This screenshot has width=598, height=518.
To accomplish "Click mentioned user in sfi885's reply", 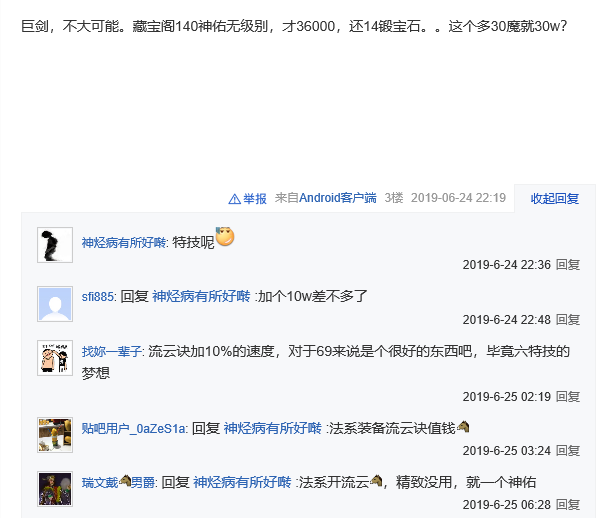I will tap(201, 296).
